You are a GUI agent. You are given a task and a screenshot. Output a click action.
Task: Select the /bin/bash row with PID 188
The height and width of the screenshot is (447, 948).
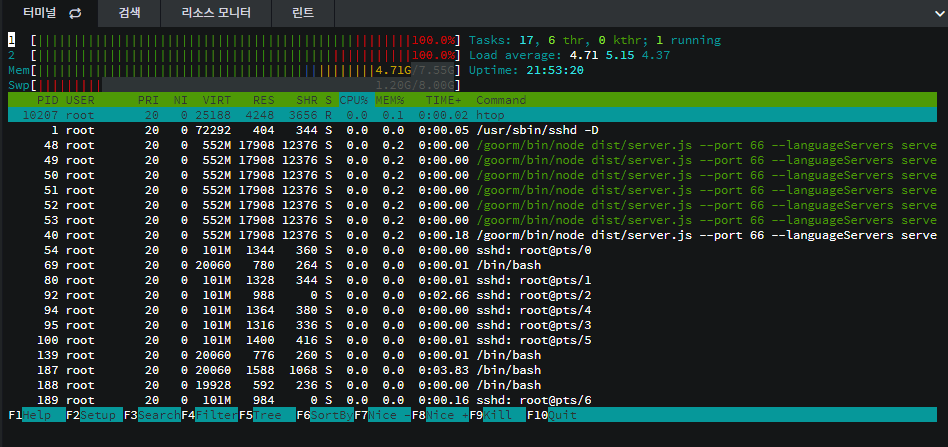coord(472,385)
